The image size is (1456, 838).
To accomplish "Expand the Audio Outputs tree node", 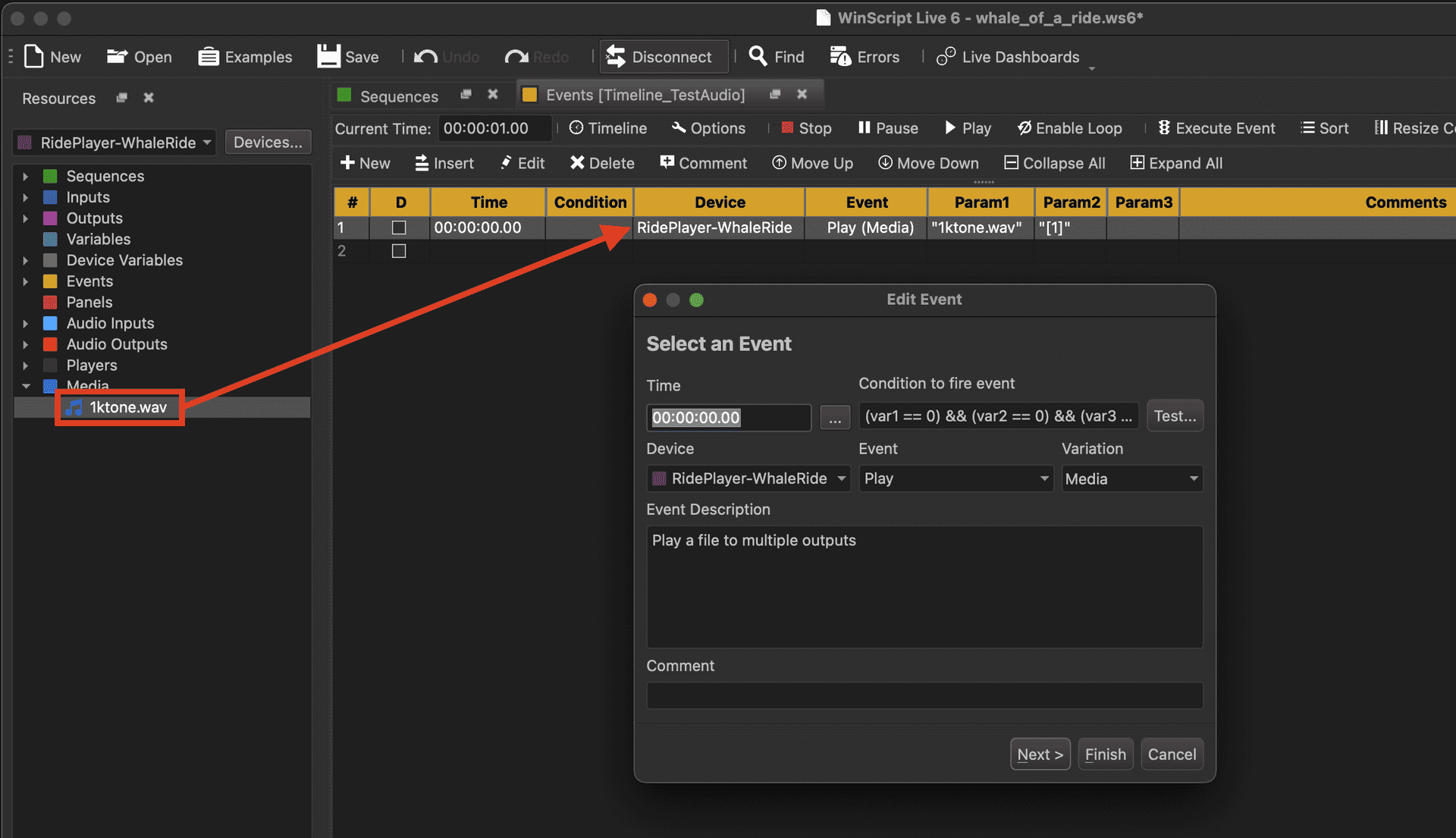I will (26, 344).
